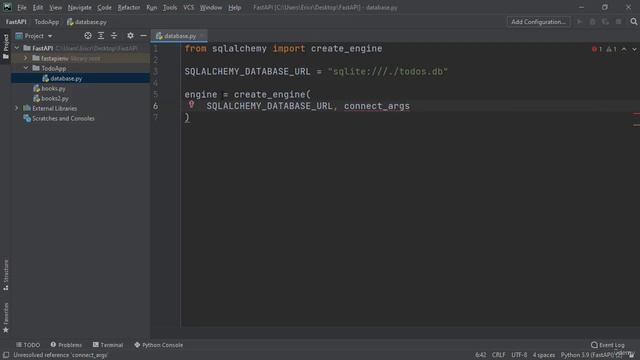Image resolution: width=640 pixels, height=360 pixels.
Task: Toggle the Project tool window side tab
Action: pyautogui.click(x=5, y=46)
